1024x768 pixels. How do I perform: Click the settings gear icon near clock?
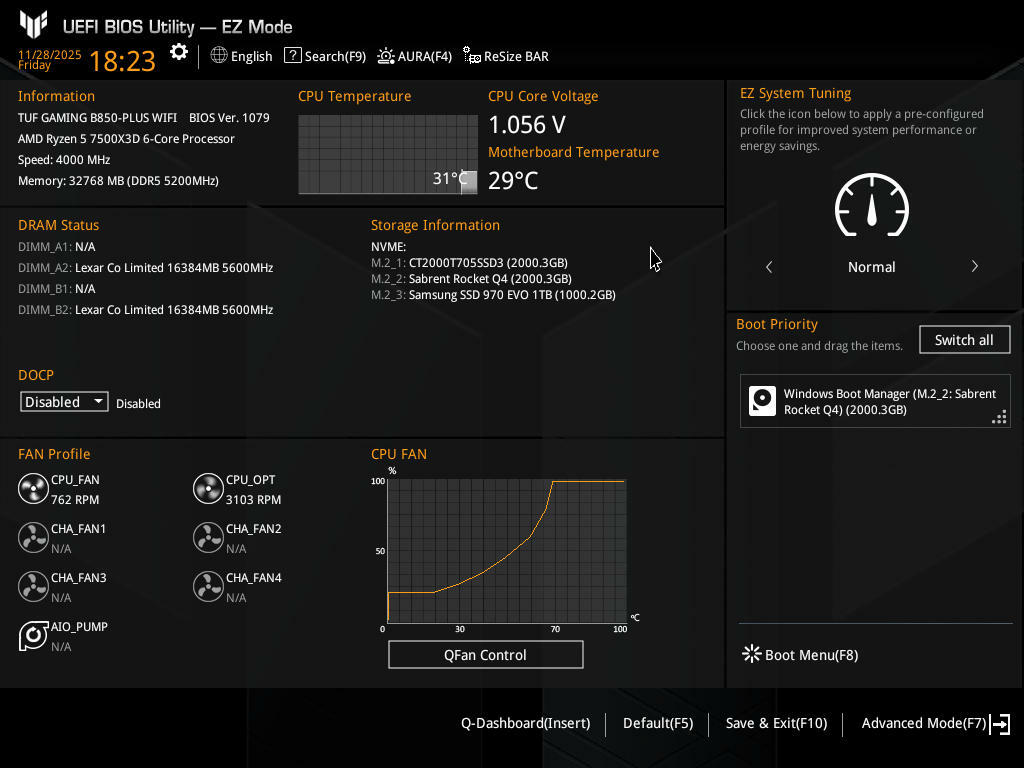[x=179, y=53]
